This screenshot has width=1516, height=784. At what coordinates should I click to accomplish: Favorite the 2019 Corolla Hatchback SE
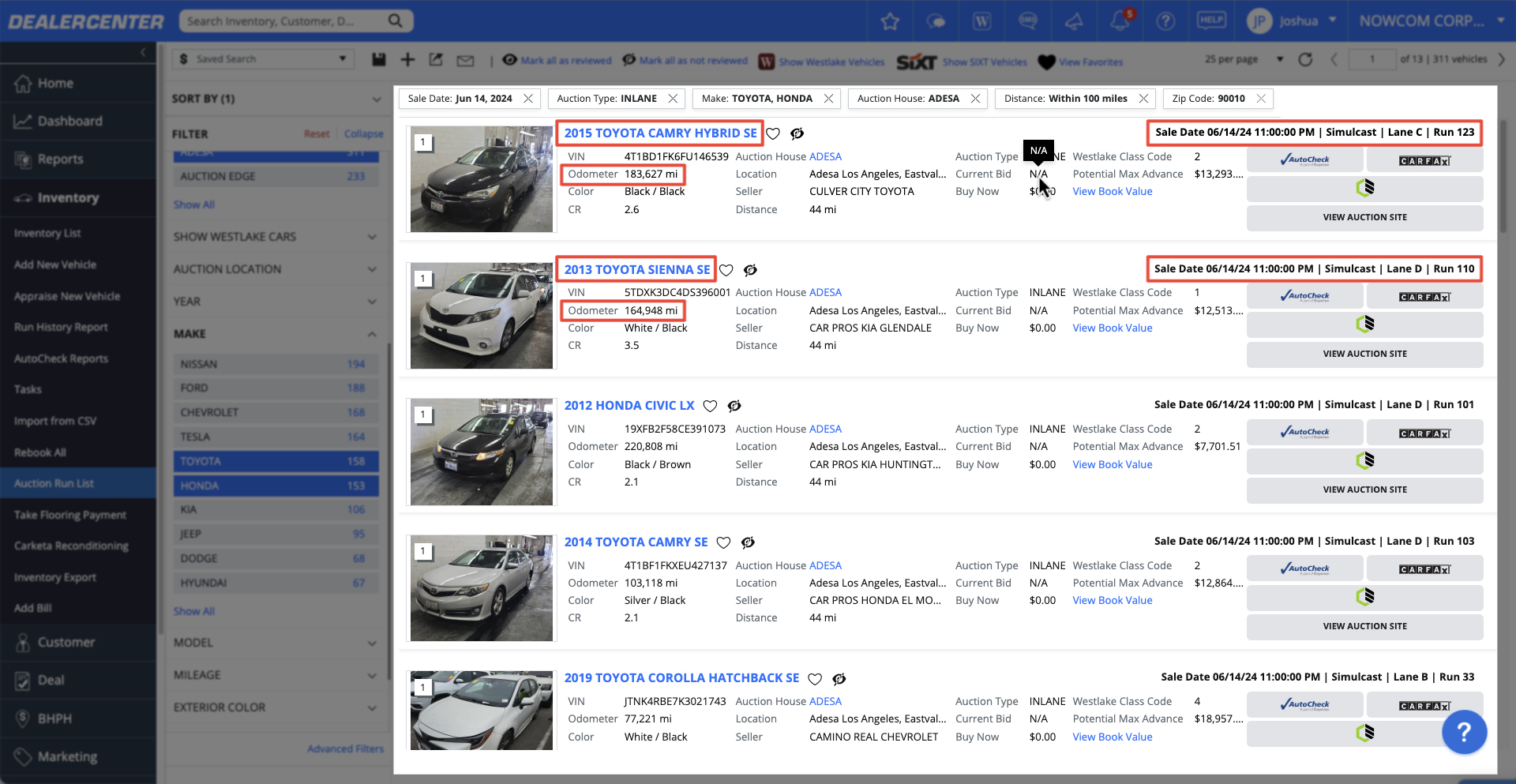[815, 679]
